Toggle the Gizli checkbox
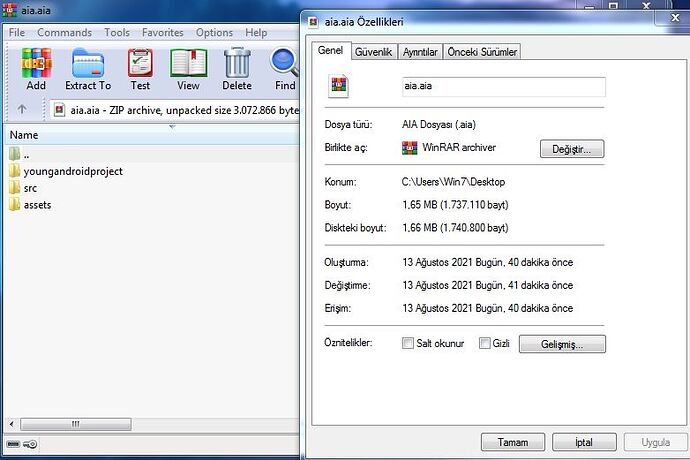This screenshot has height=460, width=690. (x=484, y=343)
